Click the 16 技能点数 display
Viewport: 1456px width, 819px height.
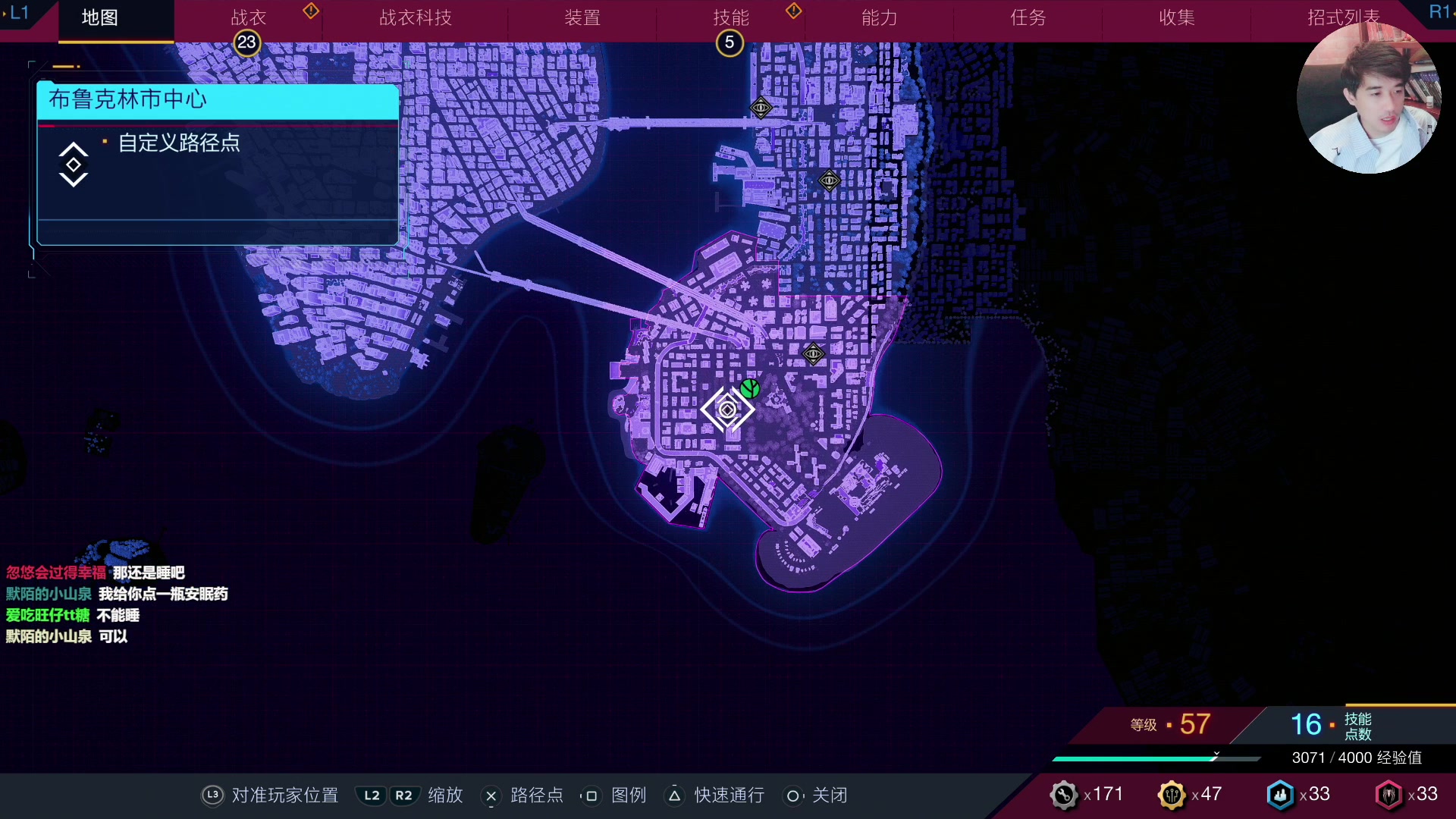(x=1331, y=725)
